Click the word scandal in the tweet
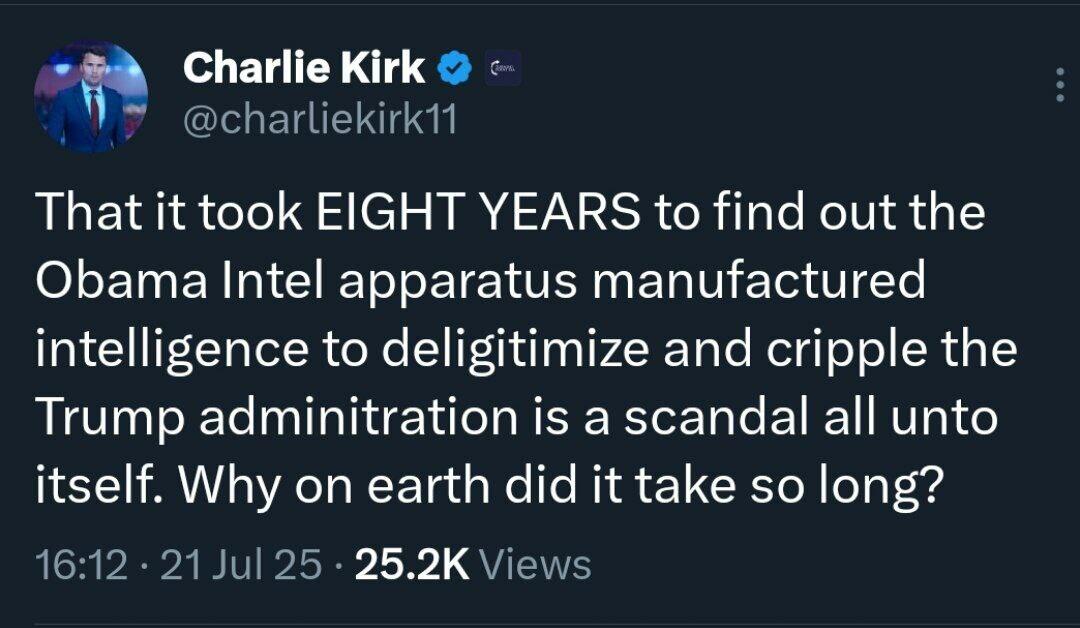Image resolution: width=1080 pixels, height=628 pixels. coord(714,419)
